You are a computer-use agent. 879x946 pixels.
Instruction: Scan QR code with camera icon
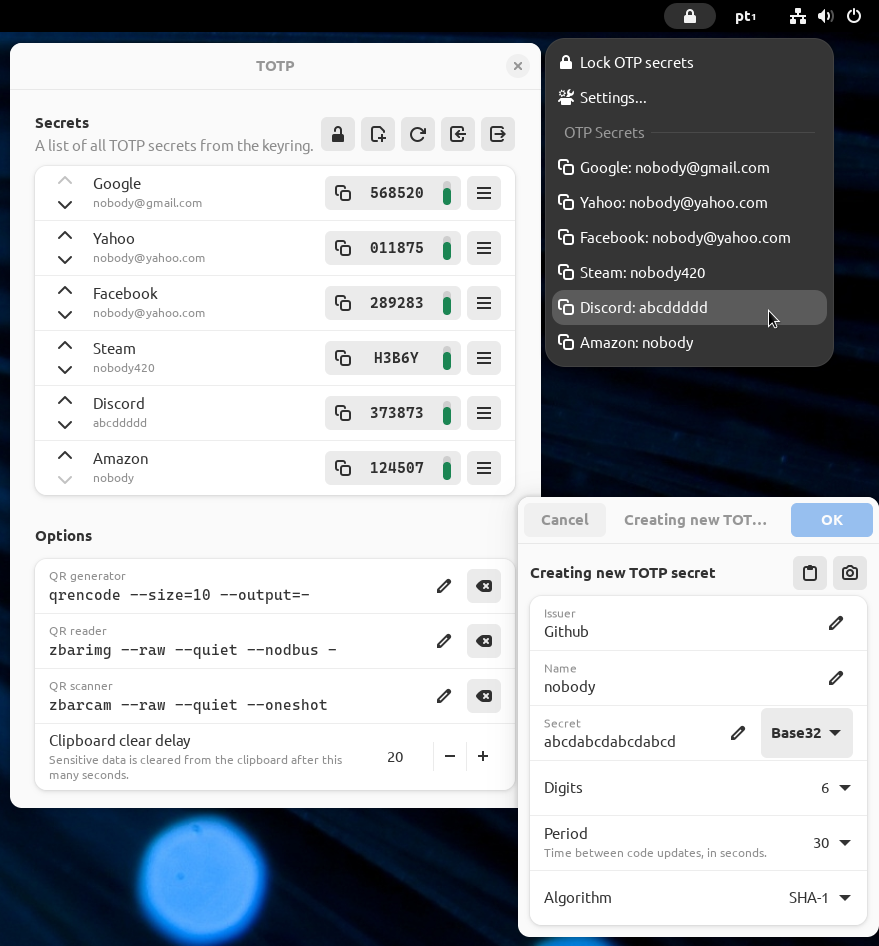[850, 573]
